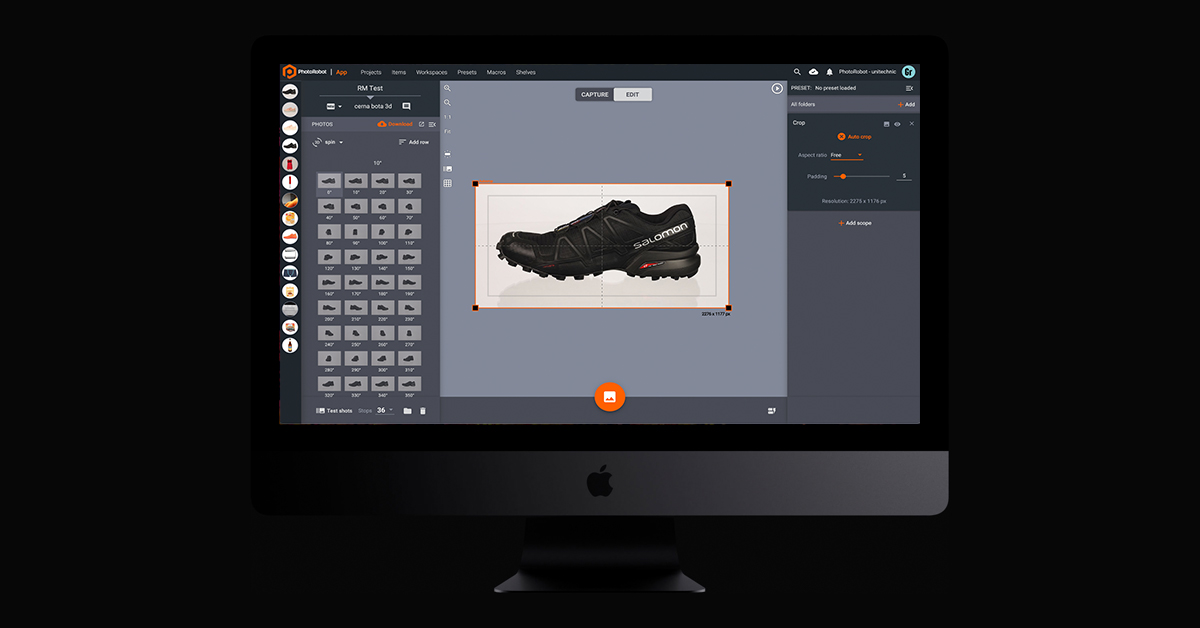Disable Auto crop in the Crop panel
This screenshot has height=628, width=1200.
point(841,137)
